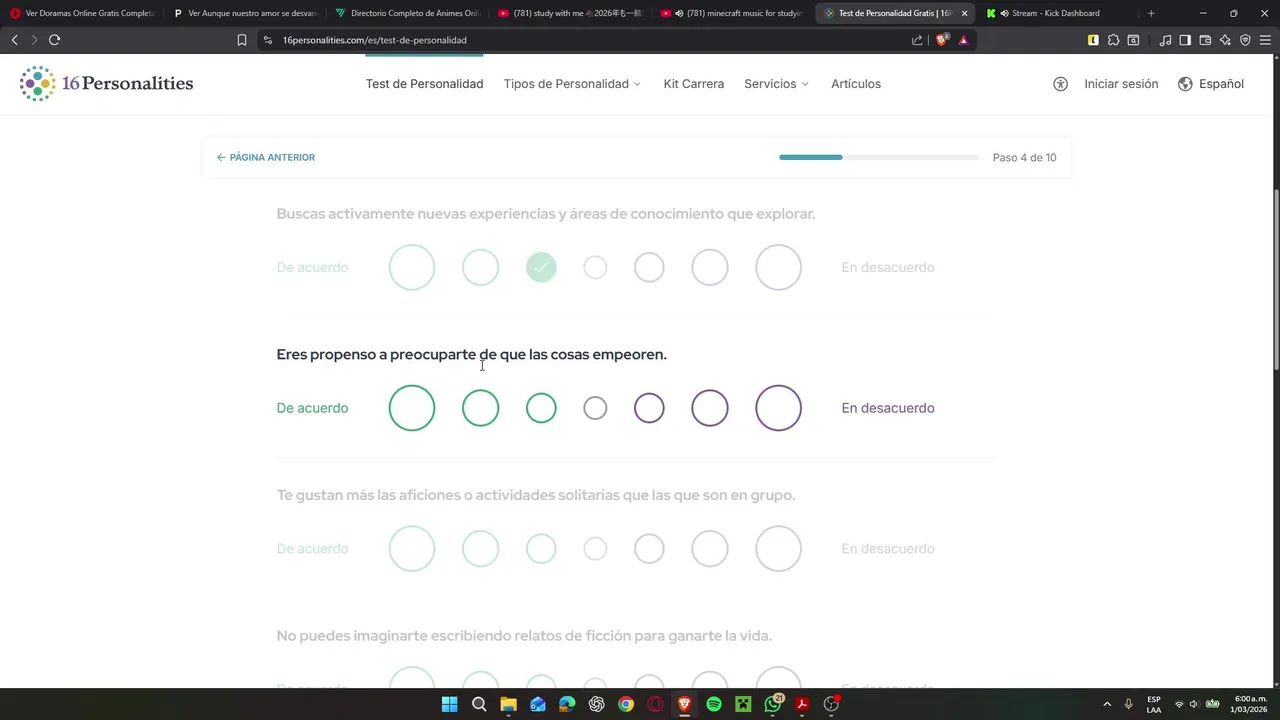Click the share page icon
Image resolution: width=1280 pixels, height=720 pixels.
pyautogui.click(x=917, y=40)
